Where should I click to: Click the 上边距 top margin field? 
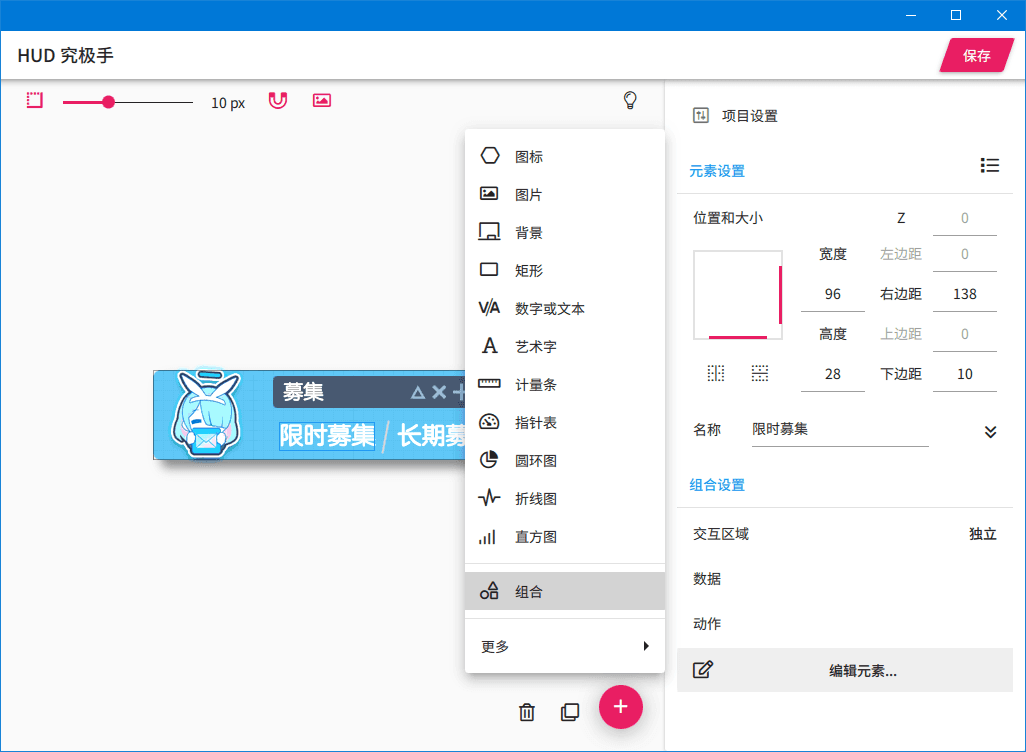click(964, 334)
